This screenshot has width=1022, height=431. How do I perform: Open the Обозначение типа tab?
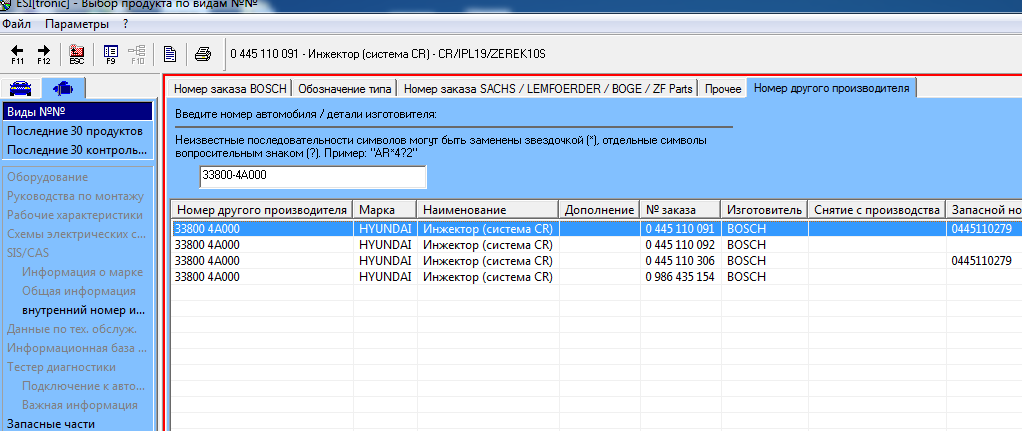[x=346, y=89]
